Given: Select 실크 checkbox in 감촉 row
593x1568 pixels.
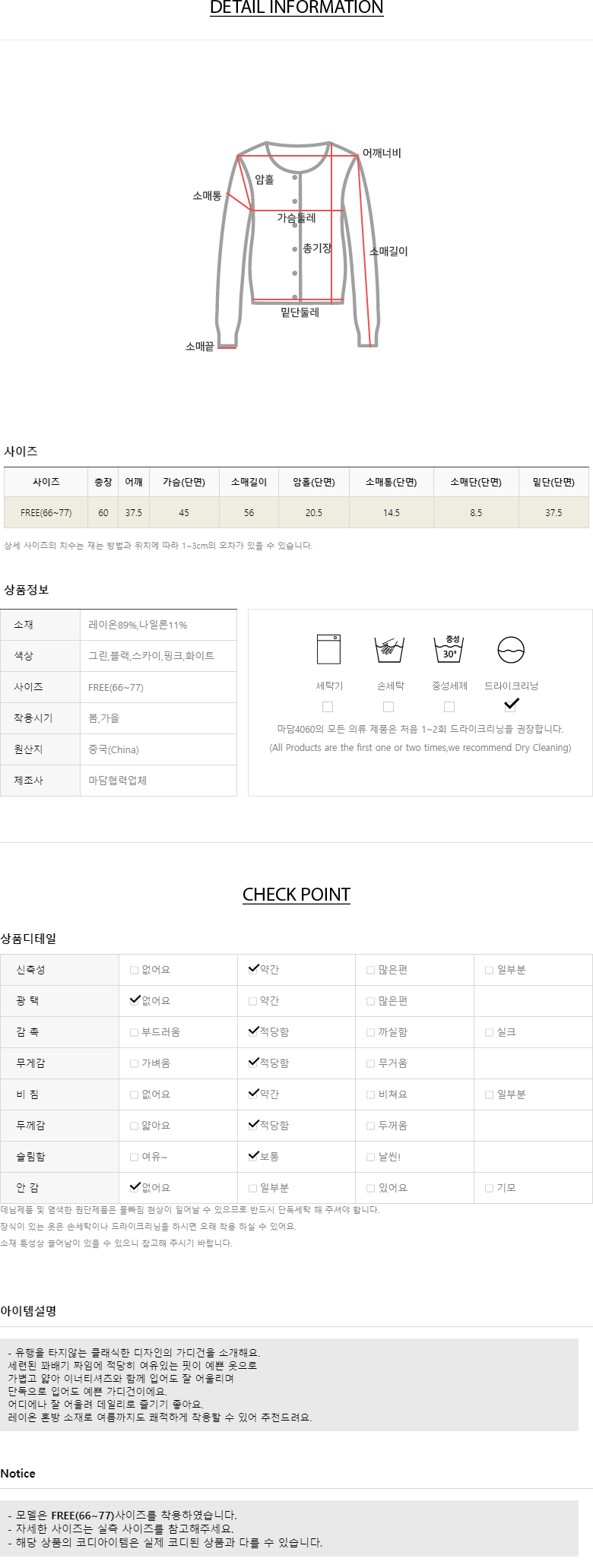Looking at the screenshot, I should click(490, 1033).
